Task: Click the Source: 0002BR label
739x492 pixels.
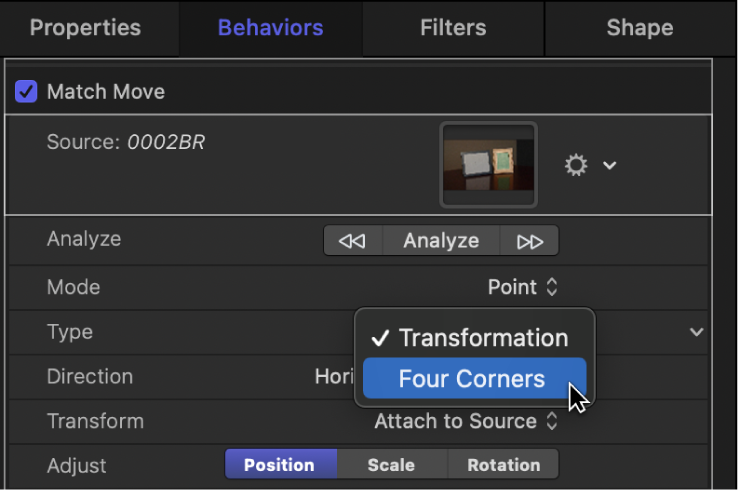Action: 125,143
